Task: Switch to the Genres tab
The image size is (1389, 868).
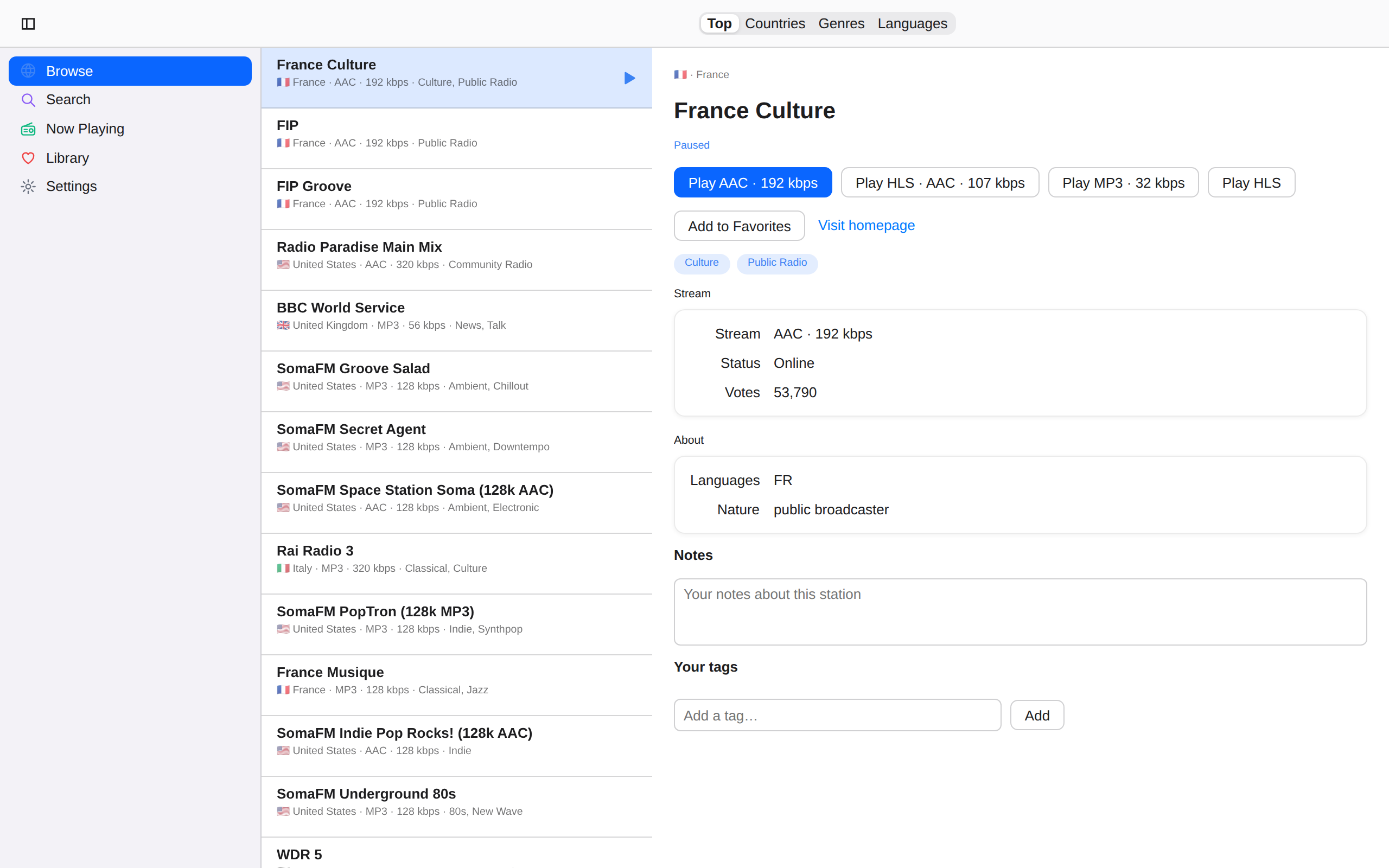Action: tap(841, 23)
